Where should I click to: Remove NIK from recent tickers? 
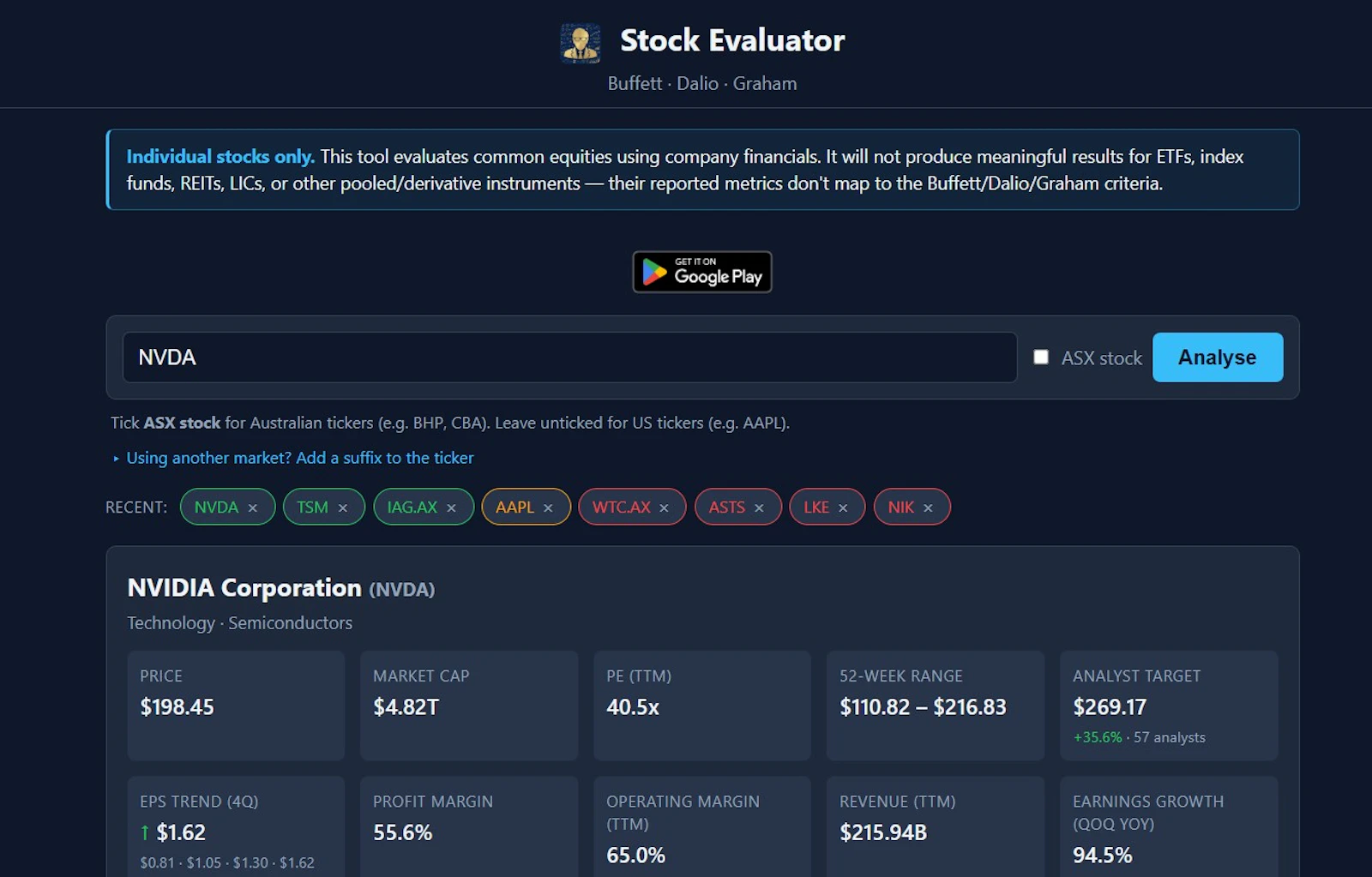point(929,508)
